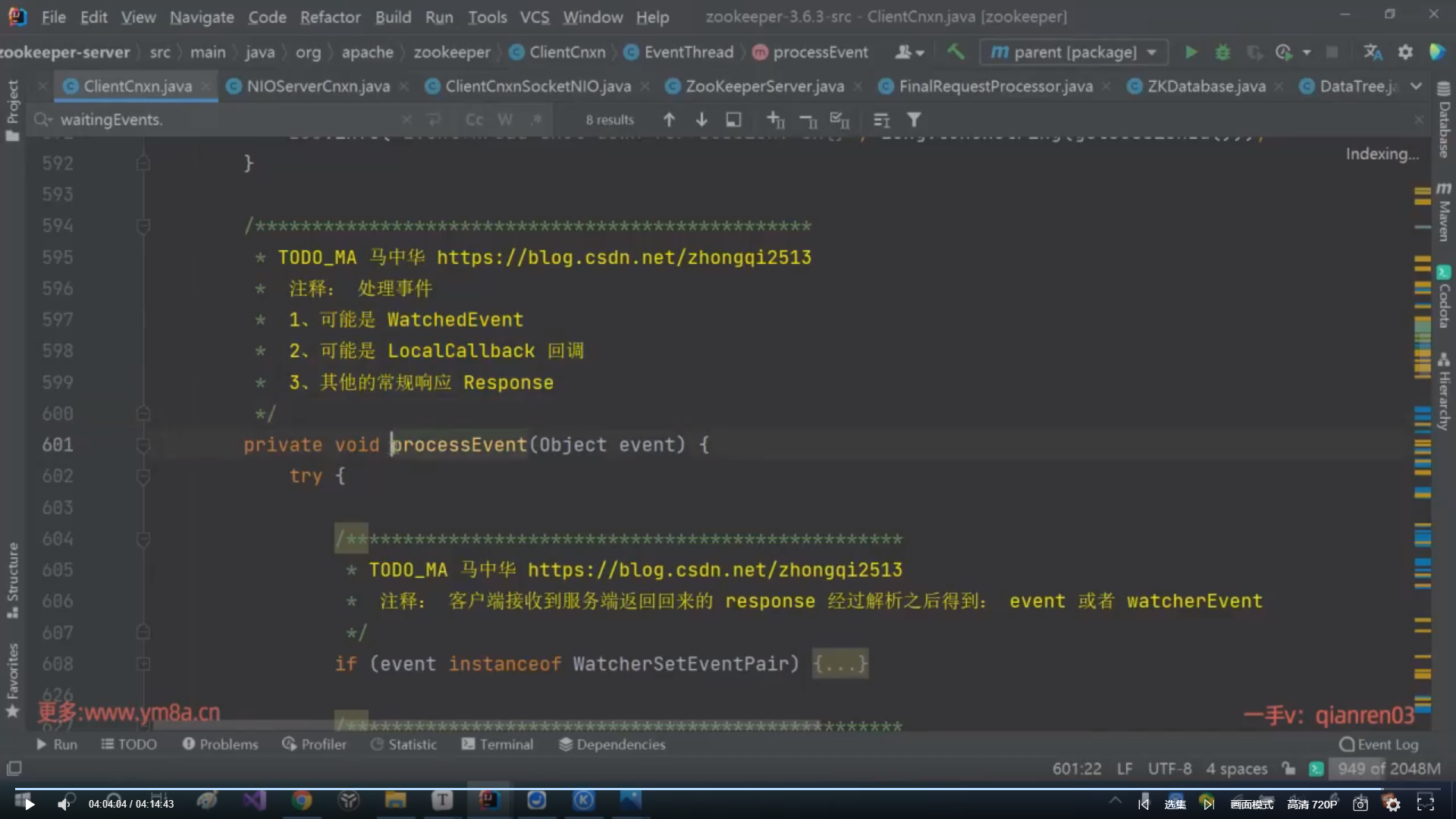Viewport: 1456px width, 819px height.
Task: Click the video playback progress bar
Action: 728,788
